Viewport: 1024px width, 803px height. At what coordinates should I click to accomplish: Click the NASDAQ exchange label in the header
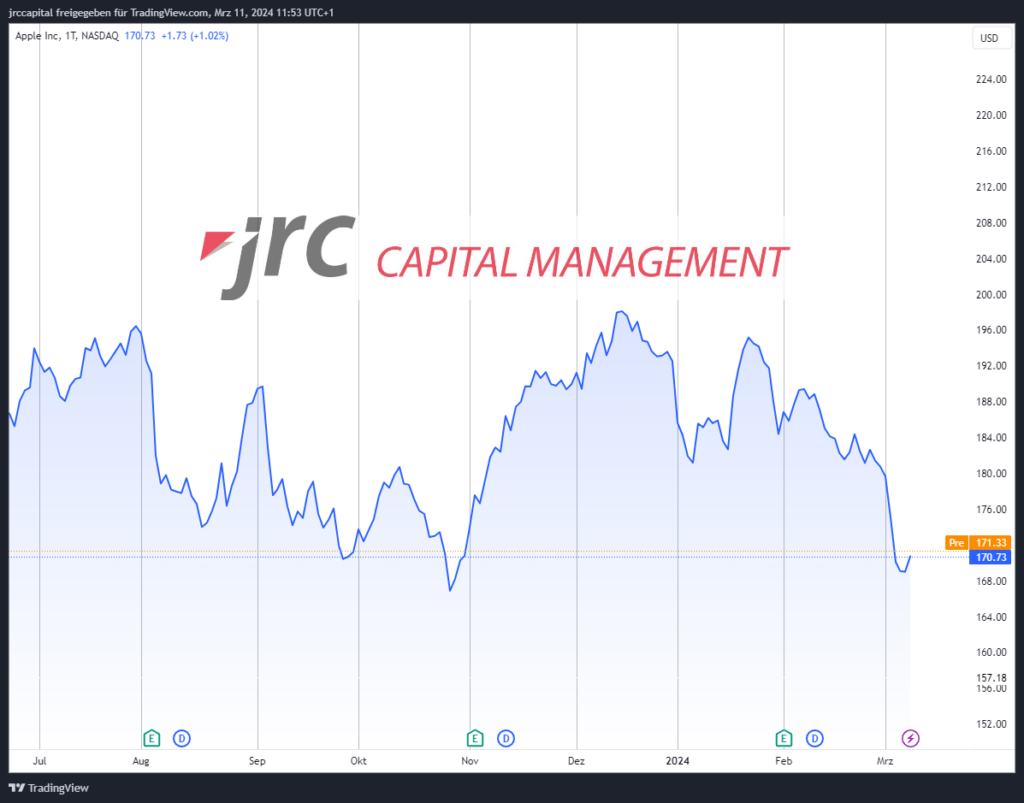click(x=100, y=36)
